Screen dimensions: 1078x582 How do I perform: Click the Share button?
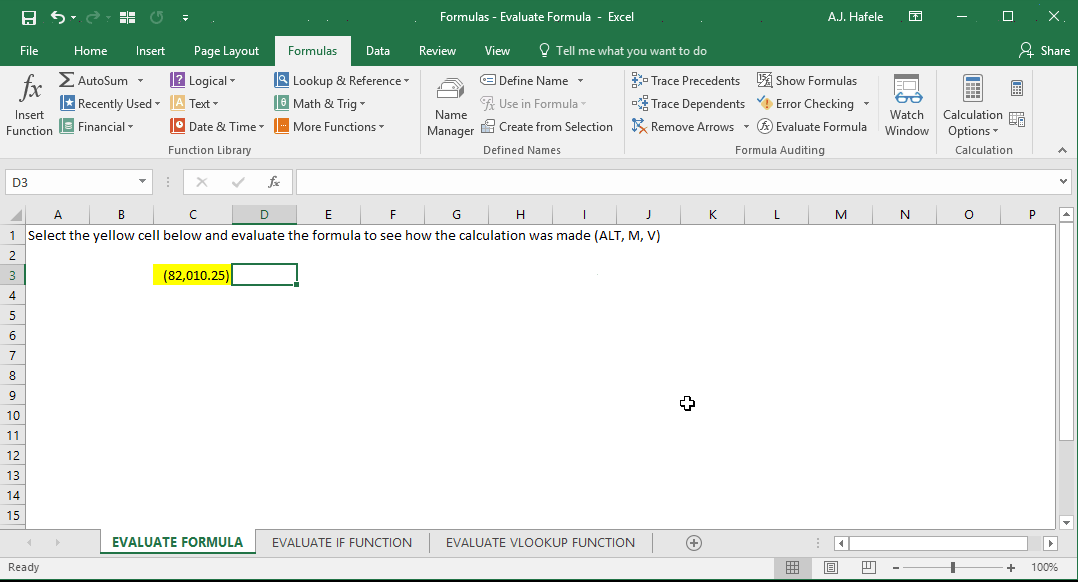click(x=1045, y=51)
